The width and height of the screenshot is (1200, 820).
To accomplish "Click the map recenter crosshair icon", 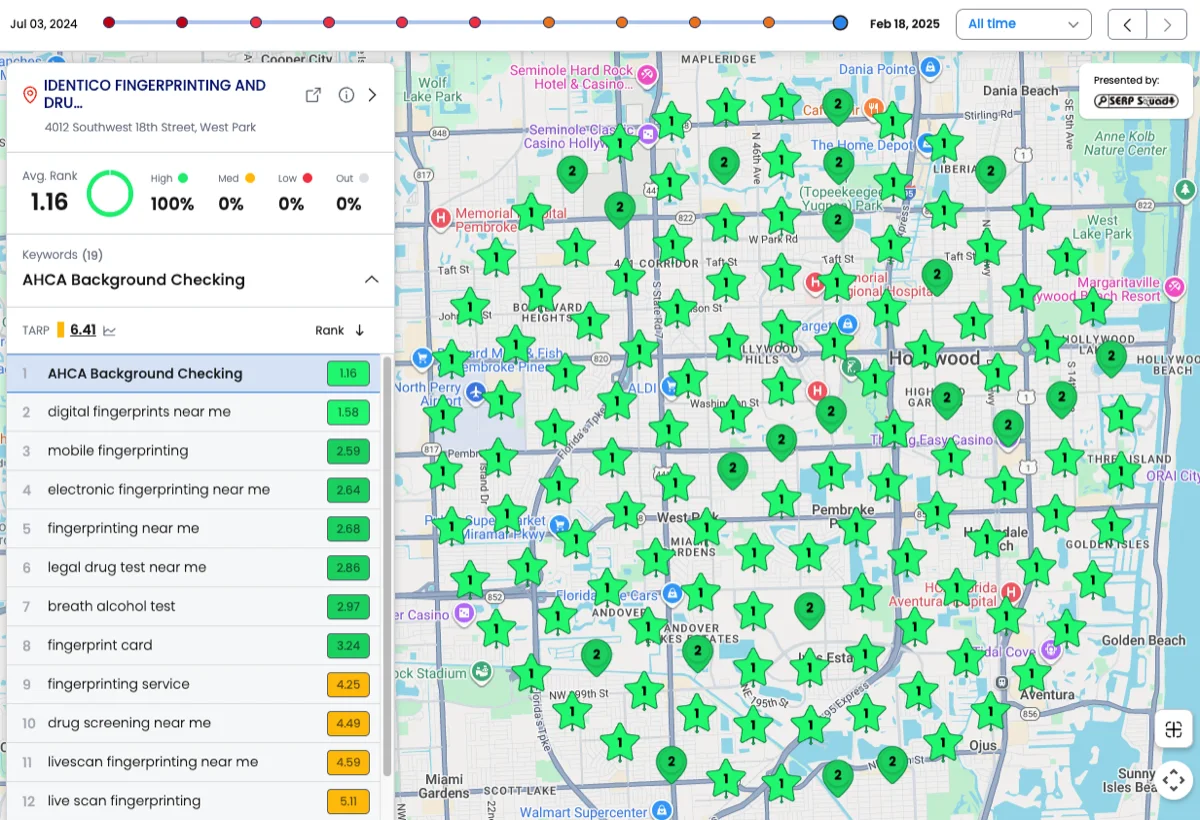I will tap(1174, 779).
